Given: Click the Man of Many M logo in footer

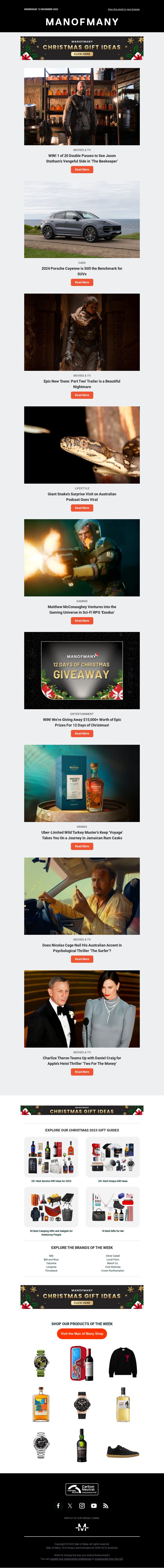Looking at the screenshot, I should pyautogui.click(x=82, y=1527).
